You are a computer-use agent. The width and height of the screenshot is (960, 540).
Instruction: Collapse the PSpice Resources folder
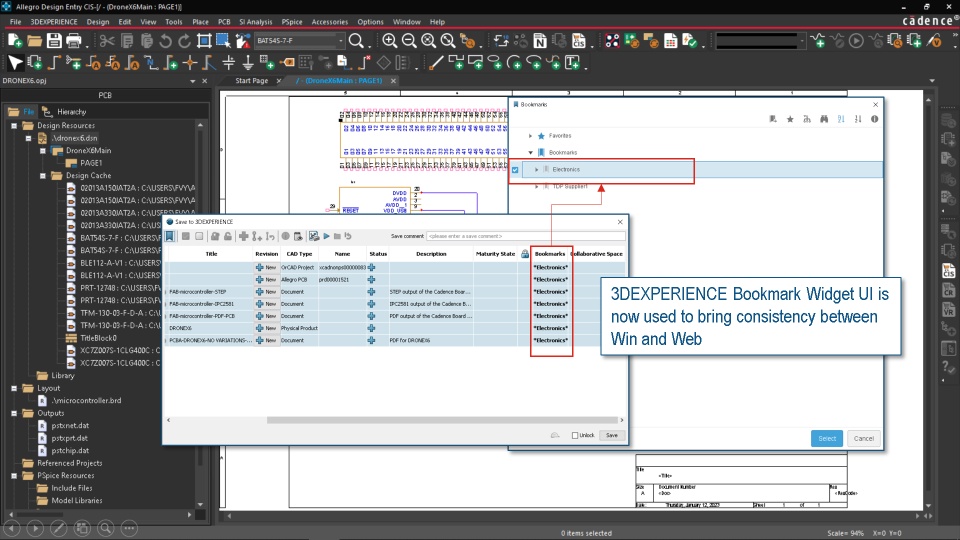[x=14, y=476]
